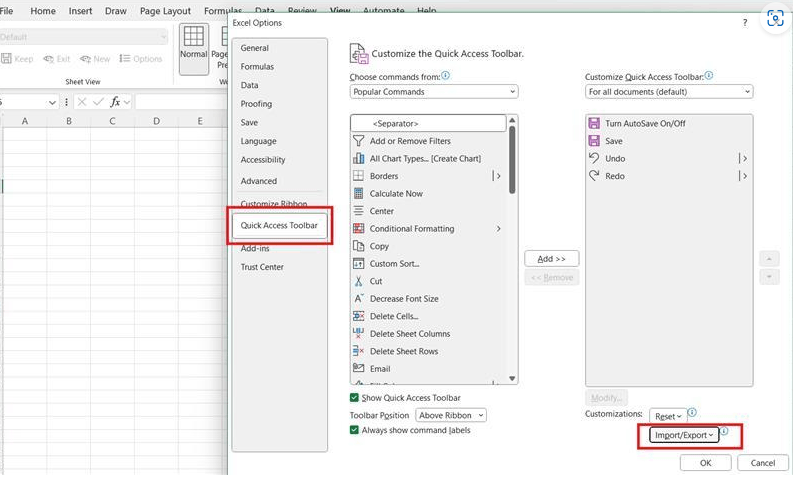Viewport: 793px width, 477px height.
Task: Click the insert function fx icon
Action: (x=115, y=102)
